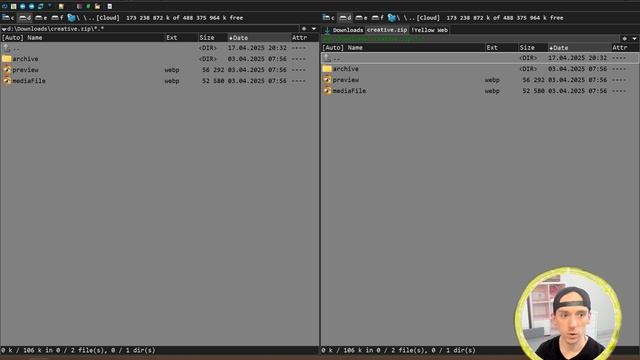Click the left panel free space text
640x360 pixels.
click(x=184, y=18)
